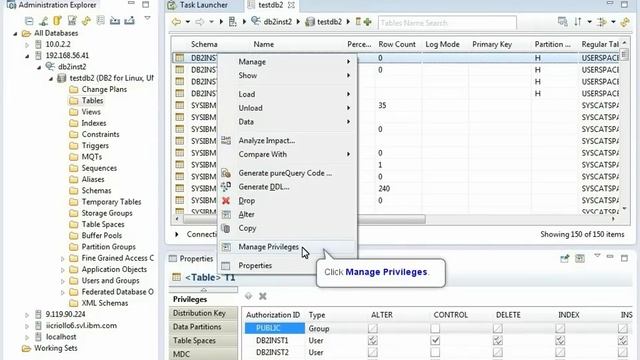Toggle the INDEX checkbox for DB2INST1
Screen dimensions: 640x360
560,340
